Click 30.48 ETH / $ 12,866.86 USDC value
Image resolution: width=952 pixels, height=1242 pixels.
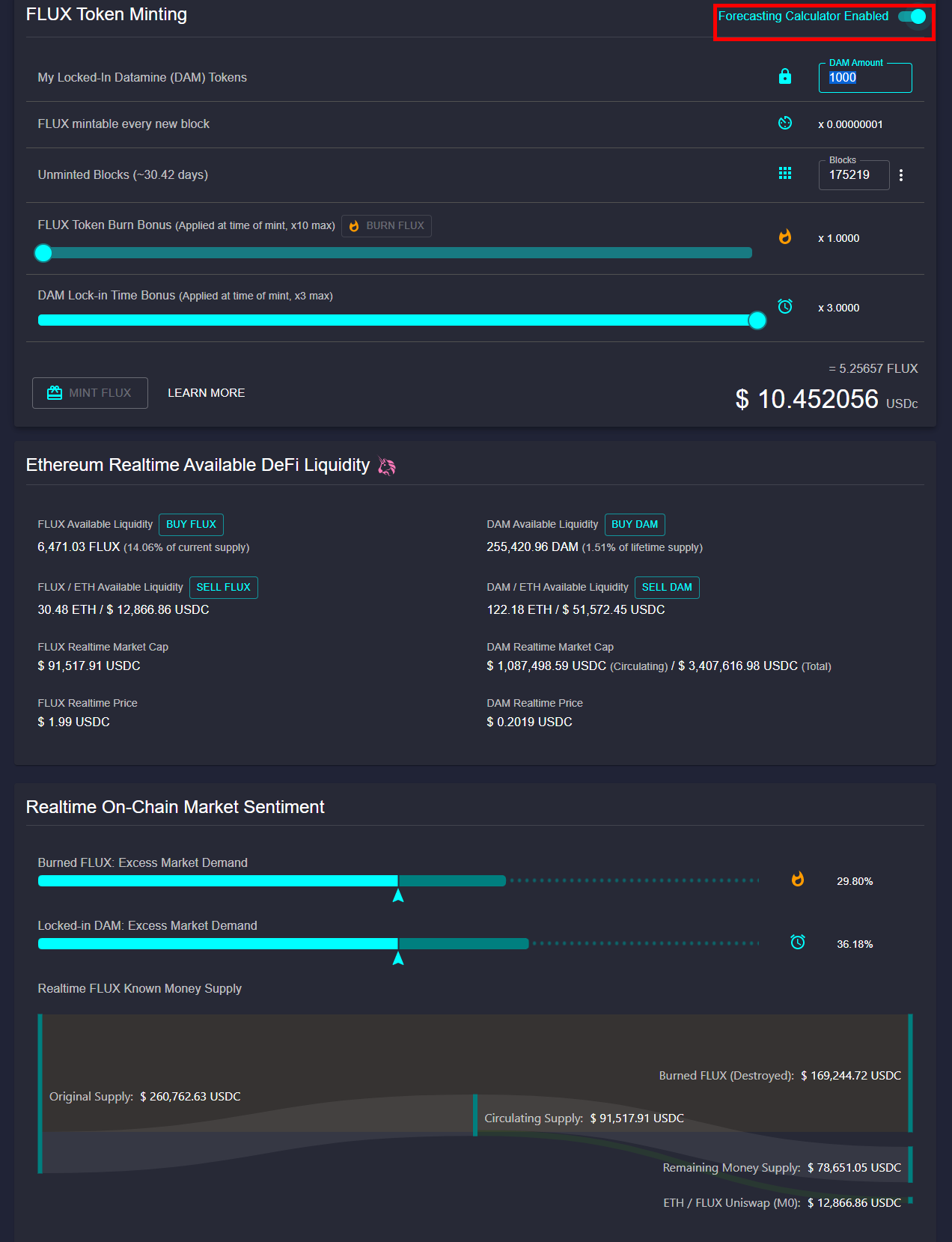[123, 610]
